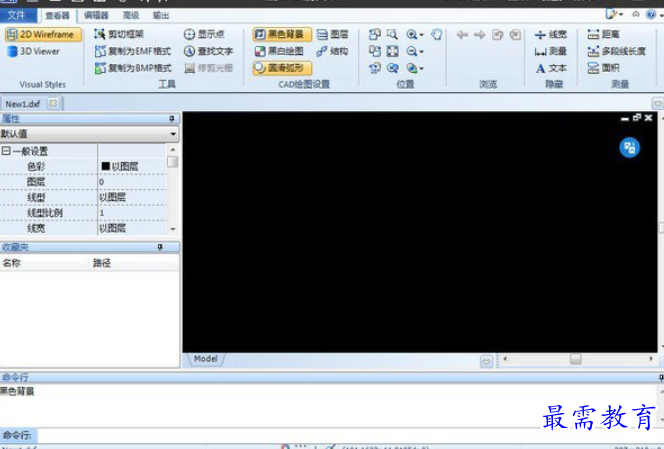The width and height of the screenshot is (664, 449).
Task: Click the fit drawing to window icon
Action: pos(393,51)
